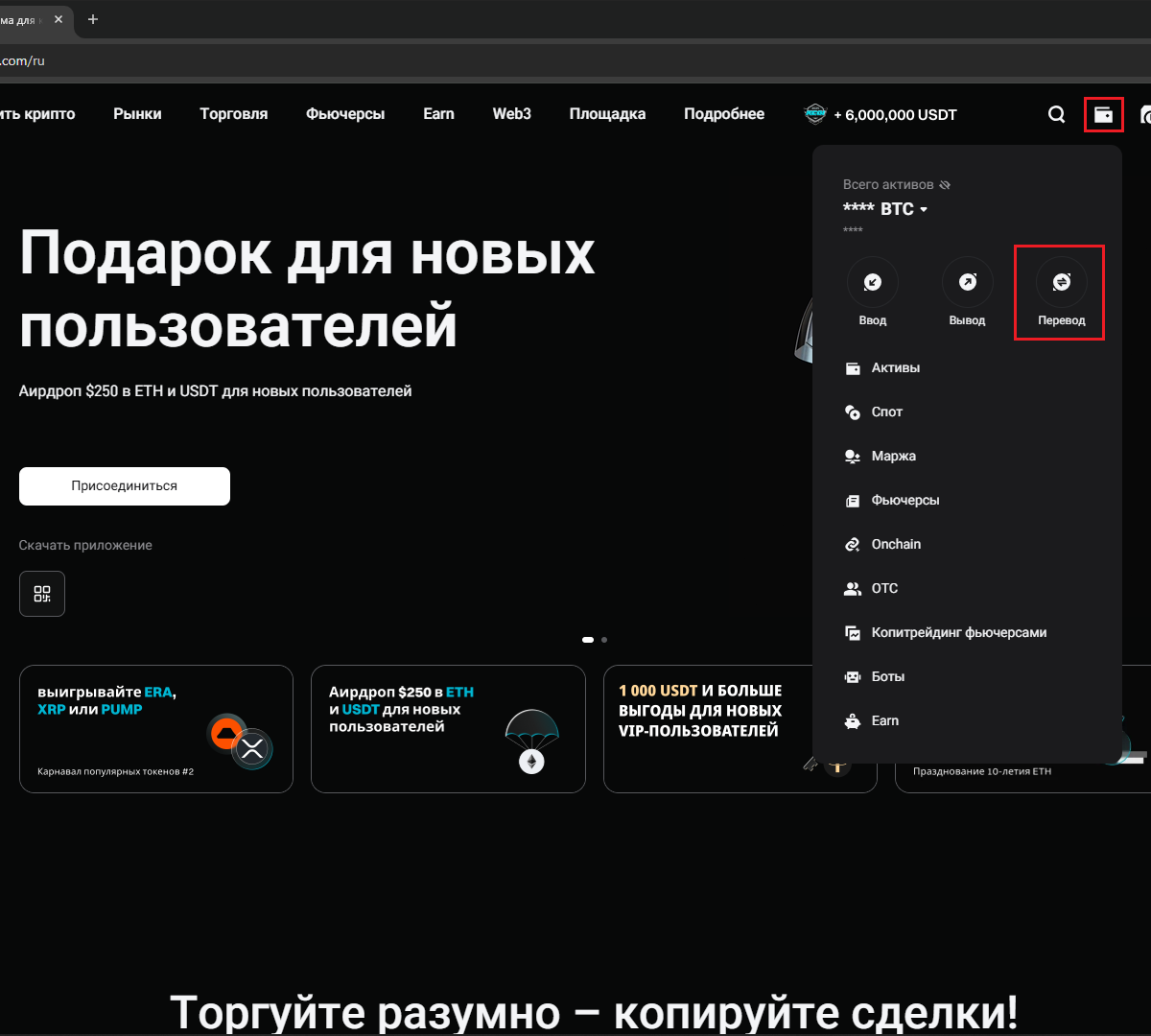
Task: Click the + 6,000,000 USDT promo link
Action: click(881, 114)
